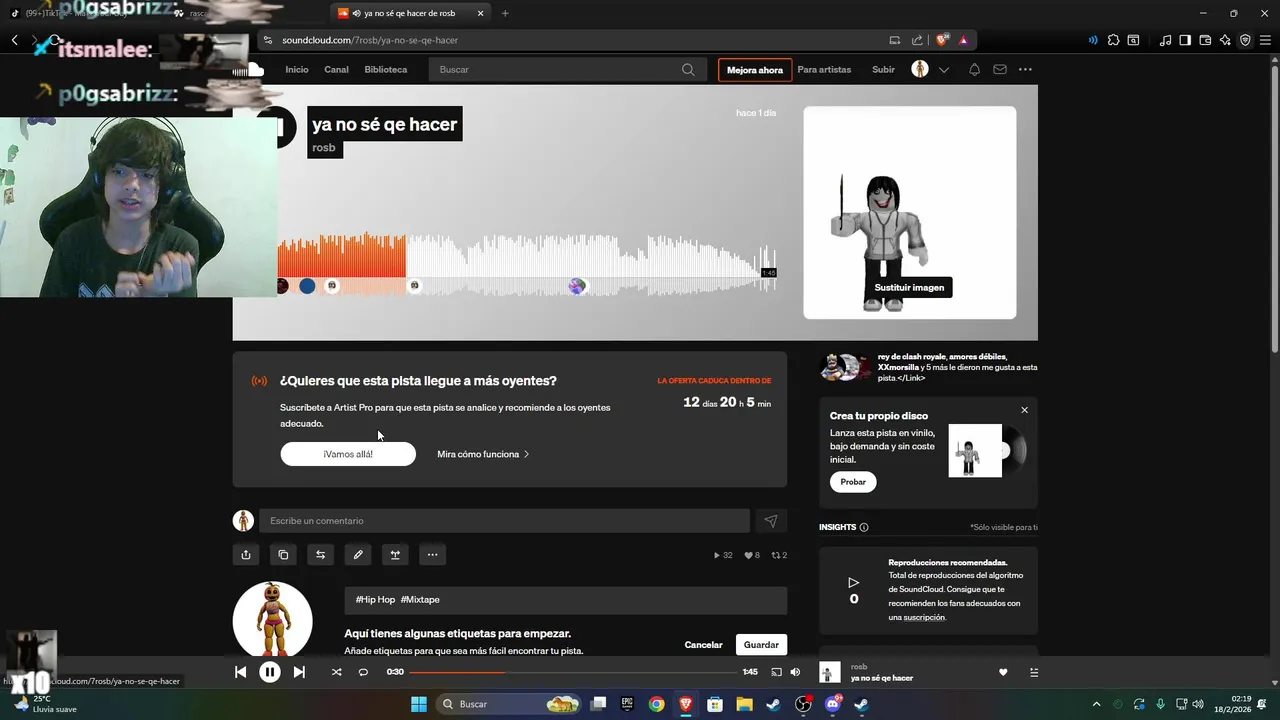Click the Sustituir imagen button
This screenshot has height=720, width=1280.
(x=909, y=287)
